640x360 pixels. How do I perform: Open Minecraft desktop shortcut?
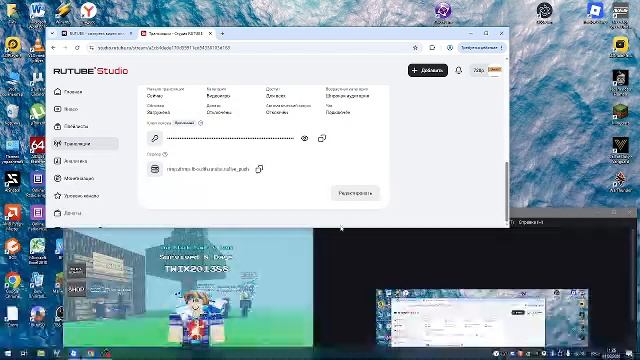pos(620,115)
